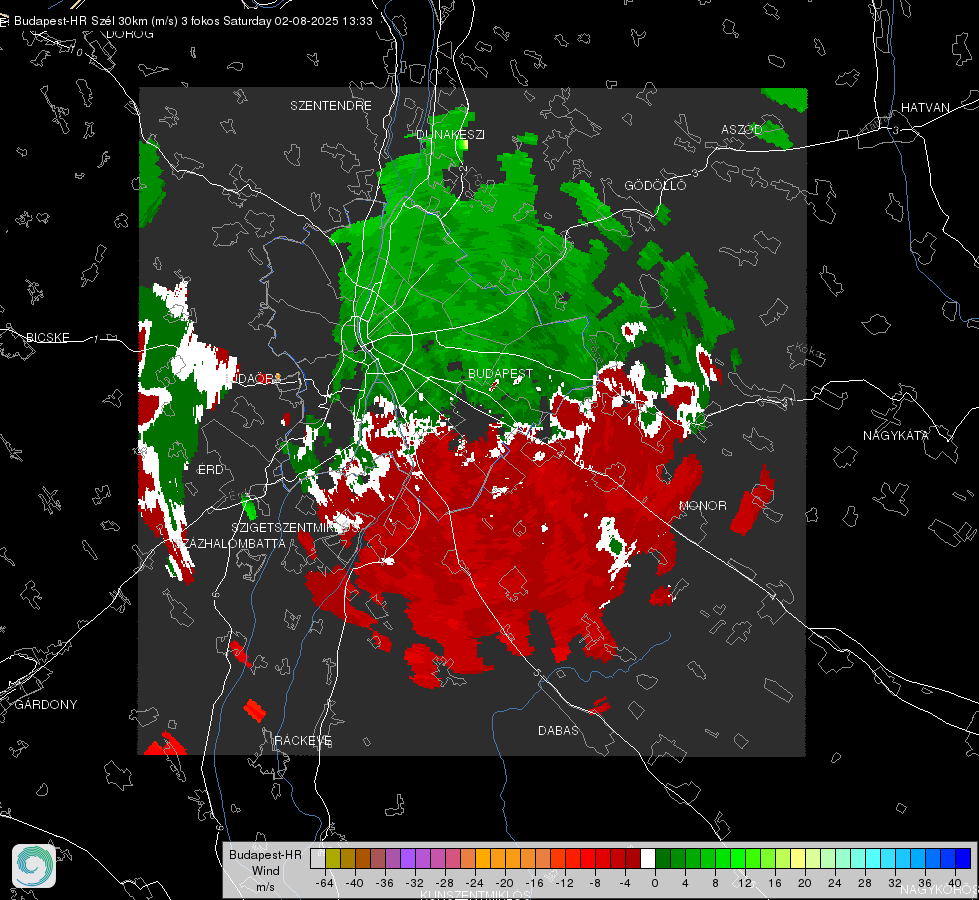Click the NAGYKÁTA map label
The width and height of the screenshot is (979, 900).
coord(895,435)
